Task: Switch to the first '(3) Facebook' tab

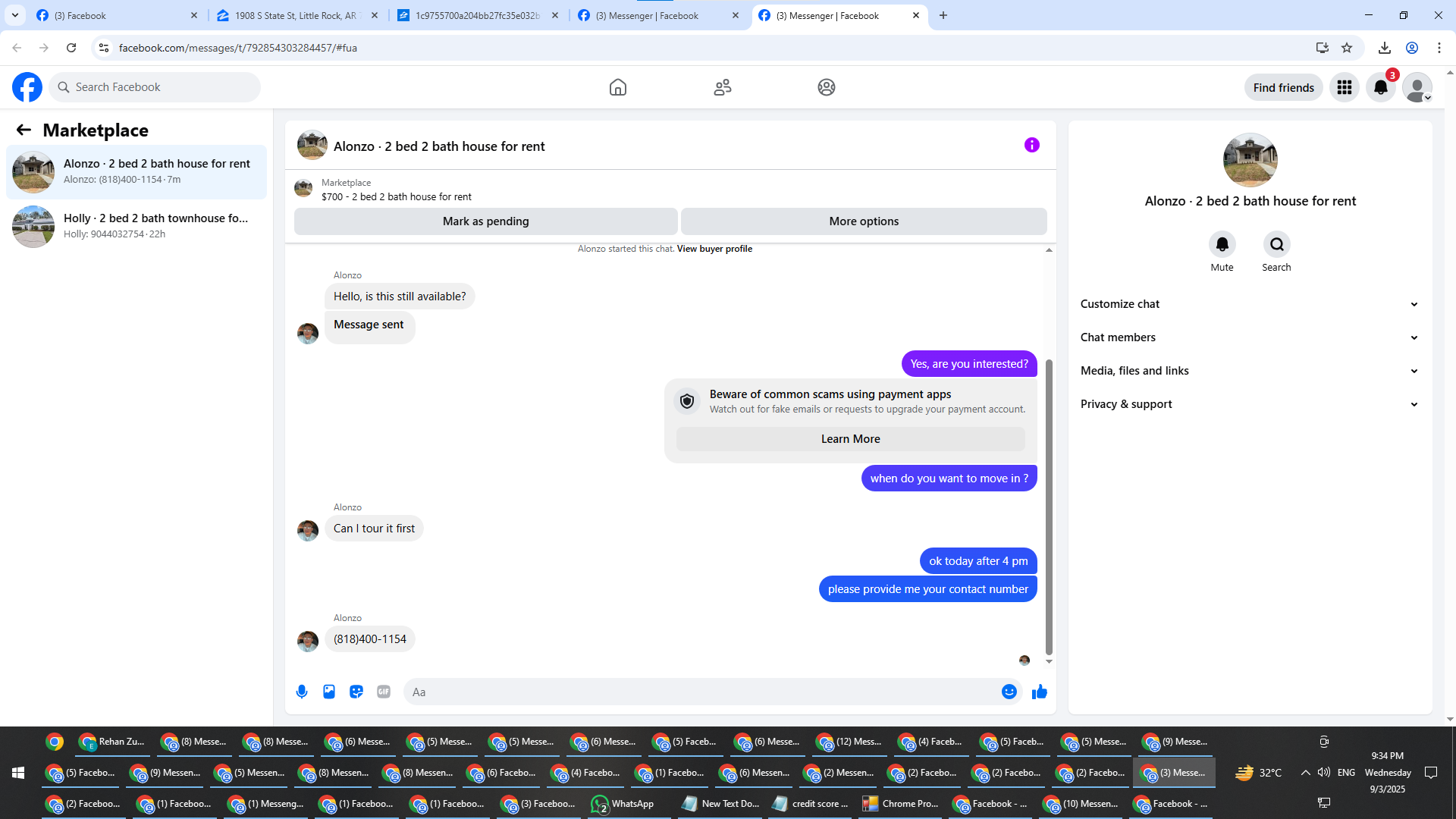Action: pyautogui.click(x=118, y=15)
